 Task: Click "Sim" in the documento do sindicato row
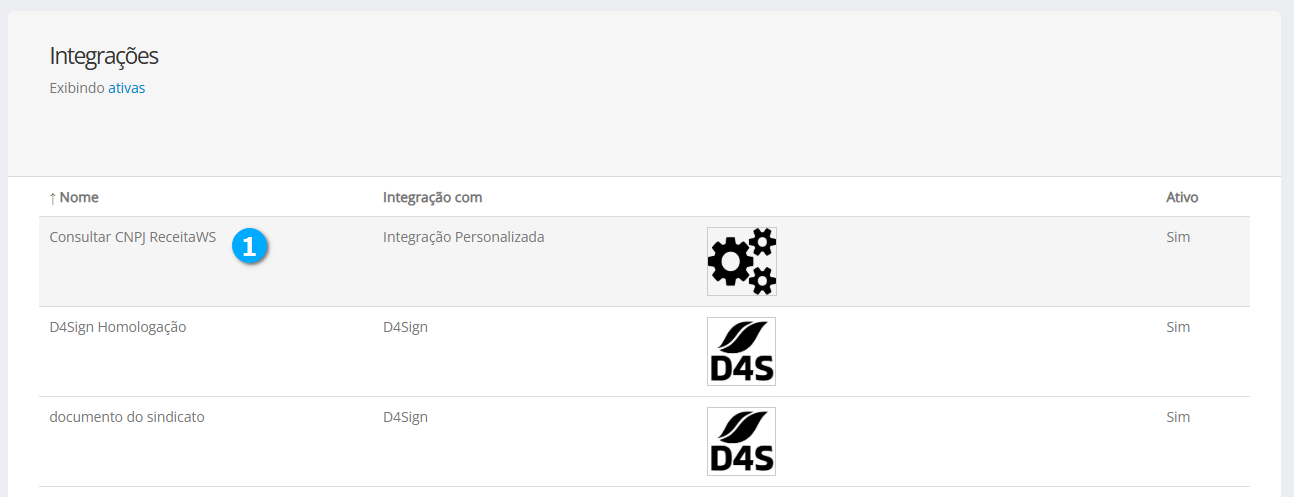pos(1178,417)
